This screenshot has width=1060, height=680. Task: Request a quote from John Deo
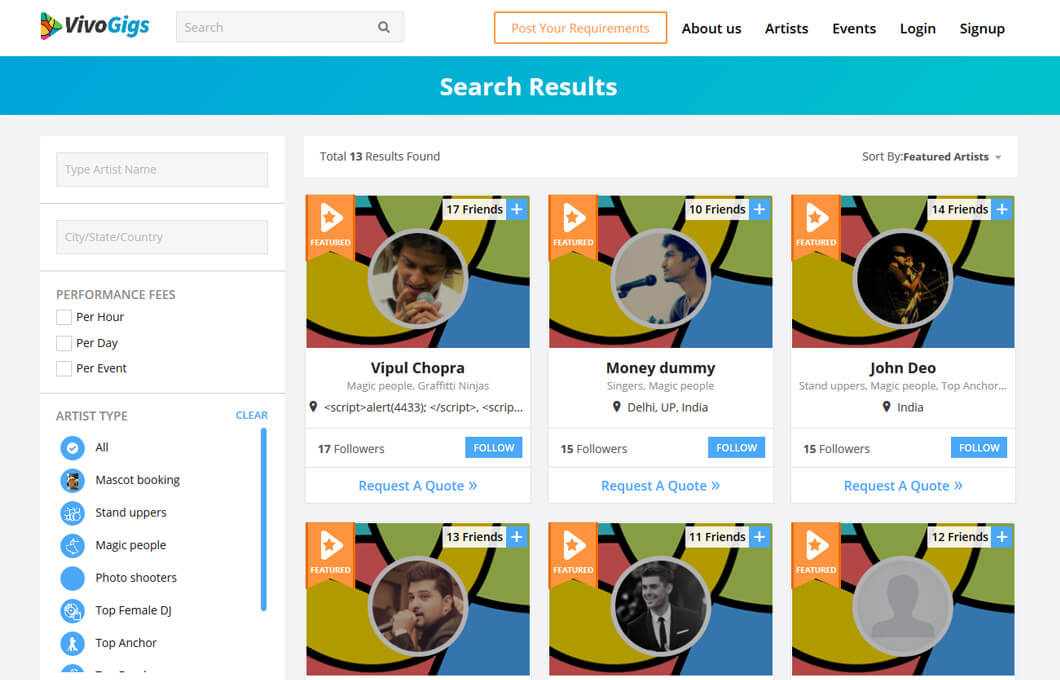pos(903,486)
